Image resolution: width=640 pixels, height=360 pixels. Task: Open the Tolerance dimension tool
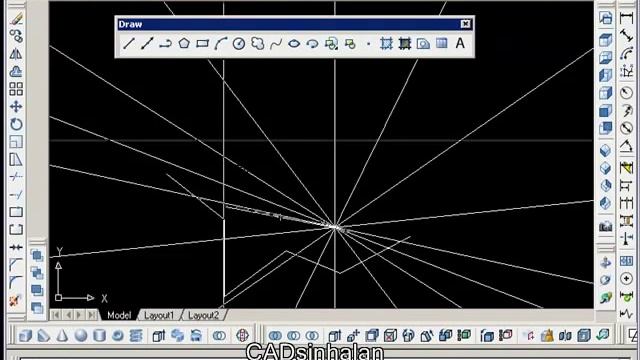(x=626, y=260)
